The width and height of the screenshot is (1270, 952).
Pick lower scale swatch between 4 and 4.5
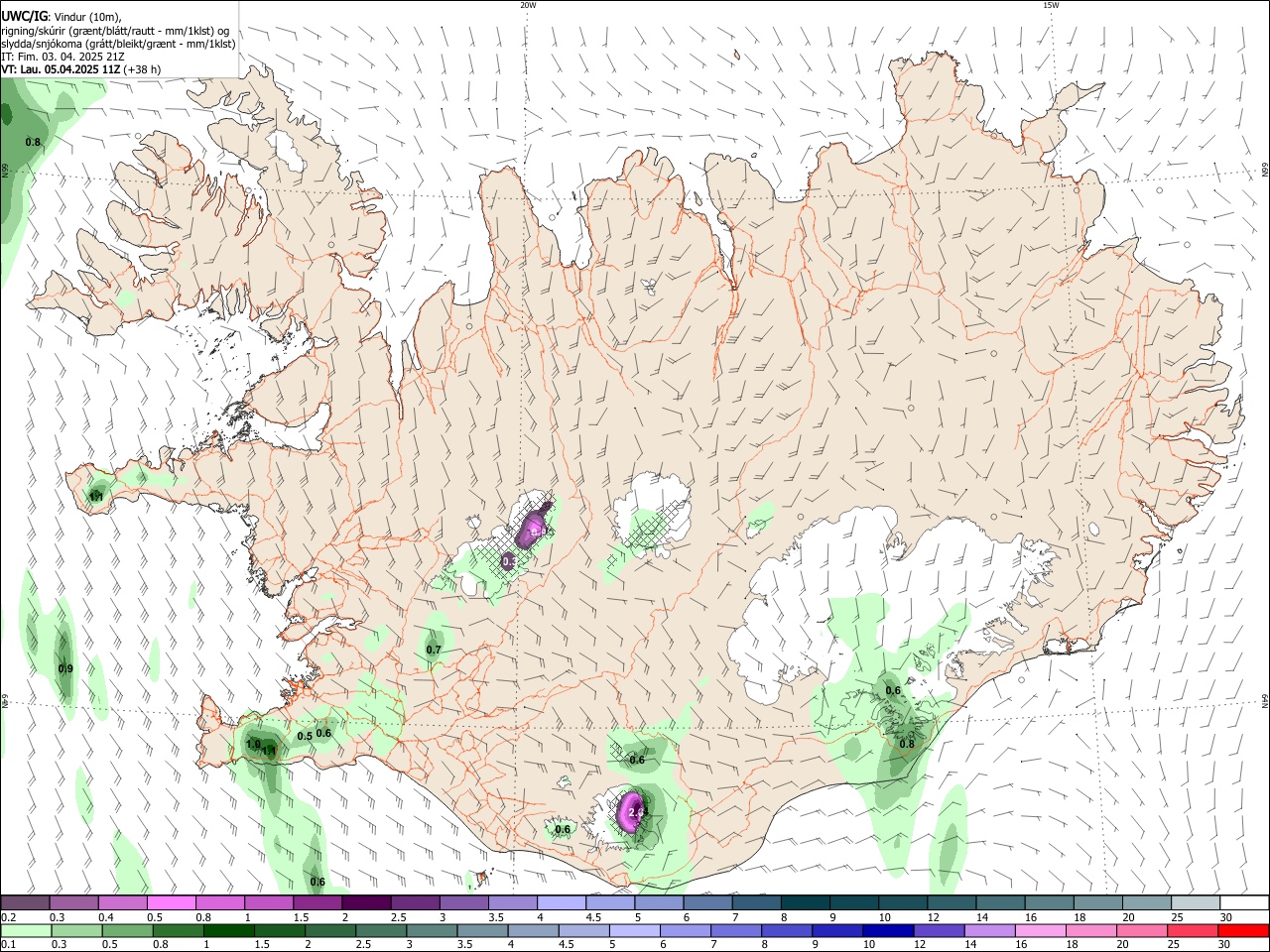pyautogui.click(x=534, y=931)
